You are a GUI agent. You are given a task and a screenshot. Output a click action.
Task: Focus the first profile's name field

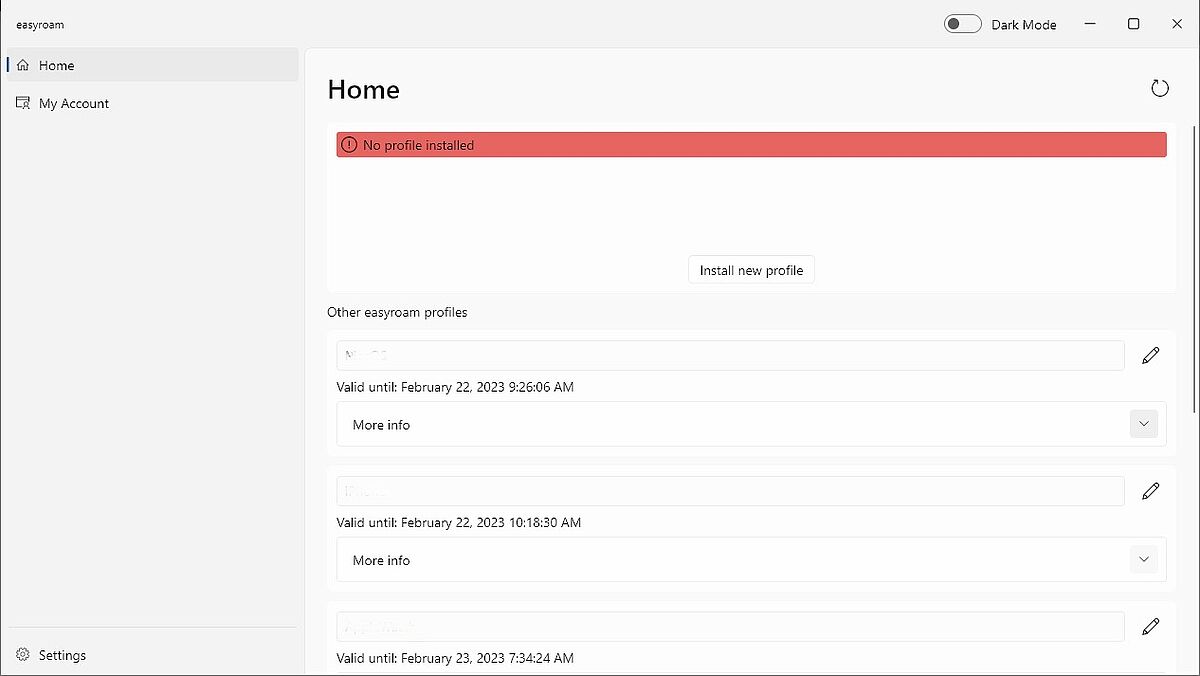coord(730,355)
